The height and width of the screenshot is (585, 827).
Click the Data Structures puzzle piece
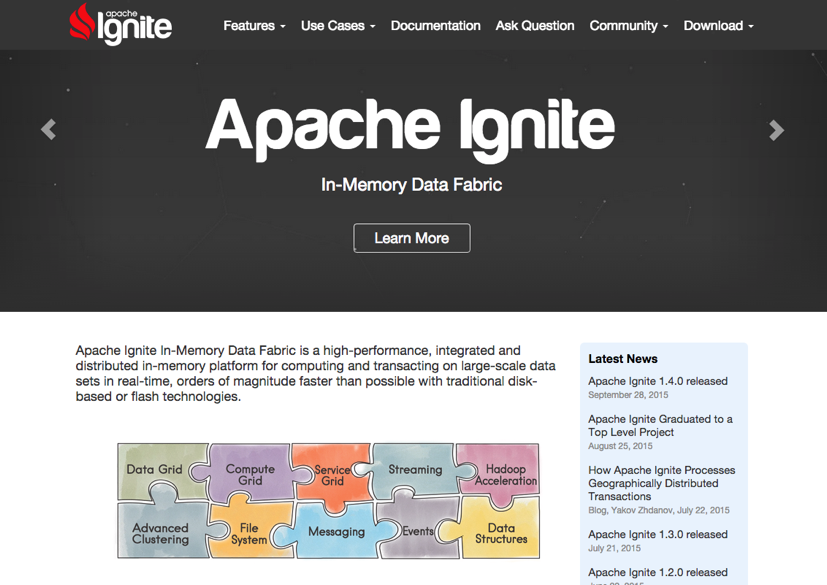501,533
